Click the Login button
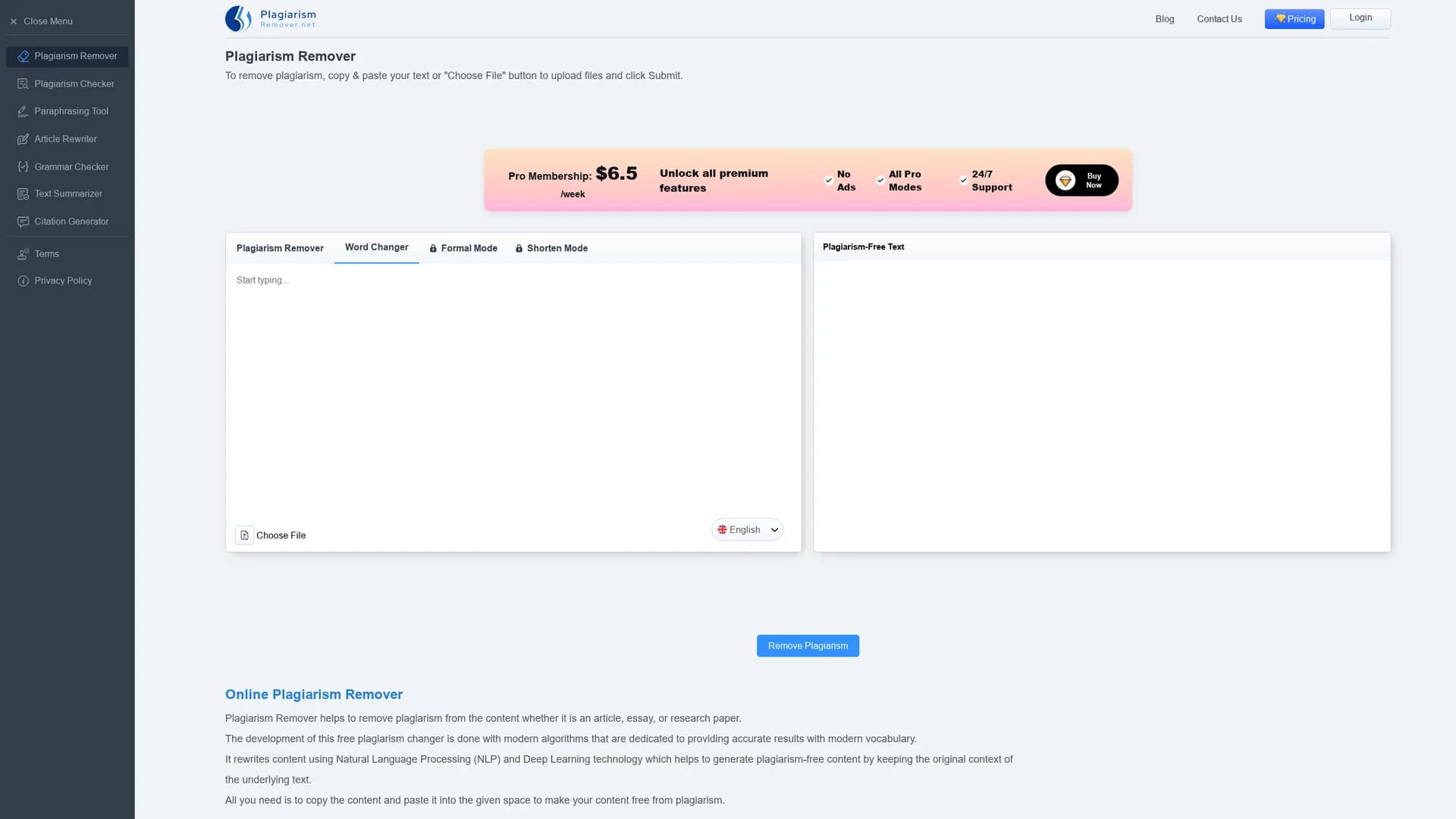1456x819 pixels. pos(1360,18)
